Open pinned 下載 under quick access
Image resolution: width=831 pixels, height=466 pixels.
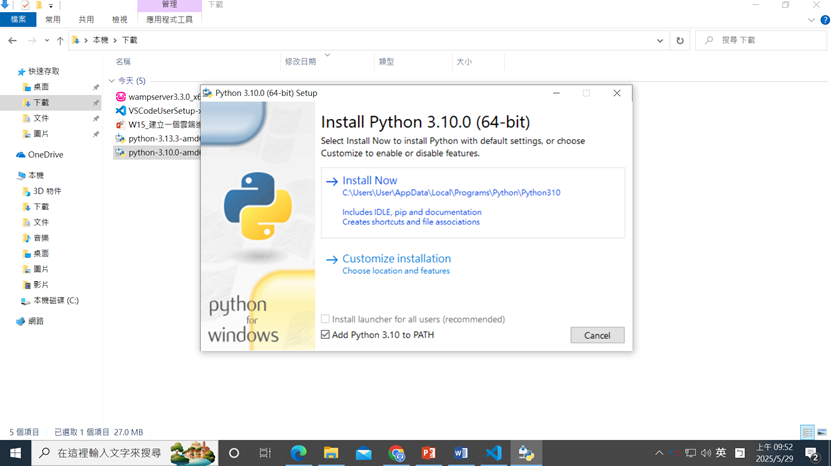[x=41, y=102]
